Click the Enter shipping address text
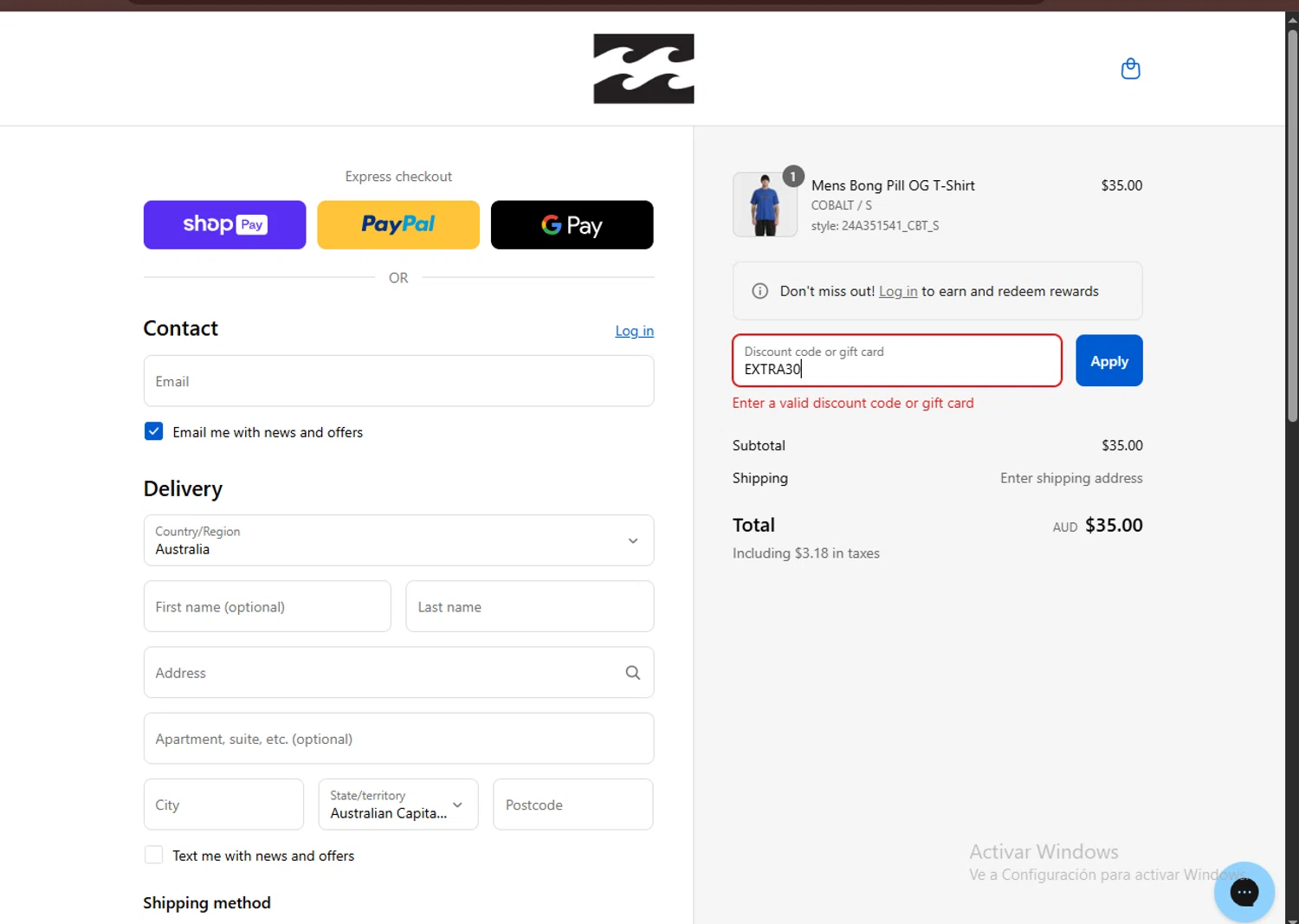1299x924 pixels. (1071, 478)
